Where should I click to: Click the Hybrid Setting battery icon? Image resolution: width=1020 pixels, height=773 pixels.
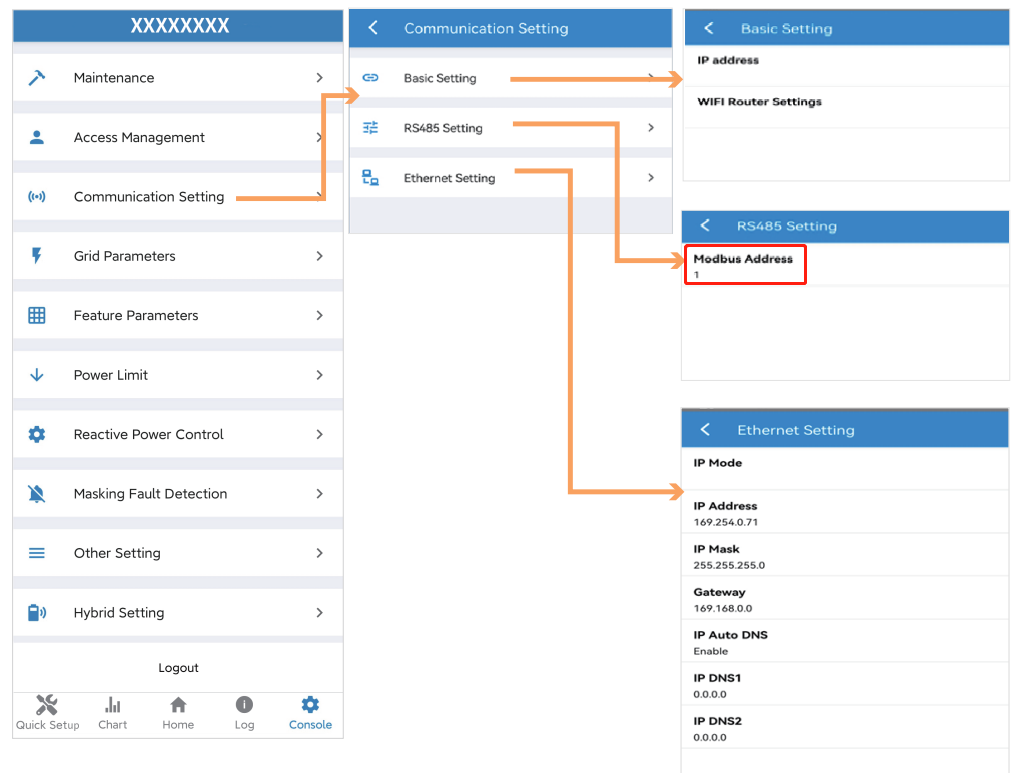click(37, 612)
